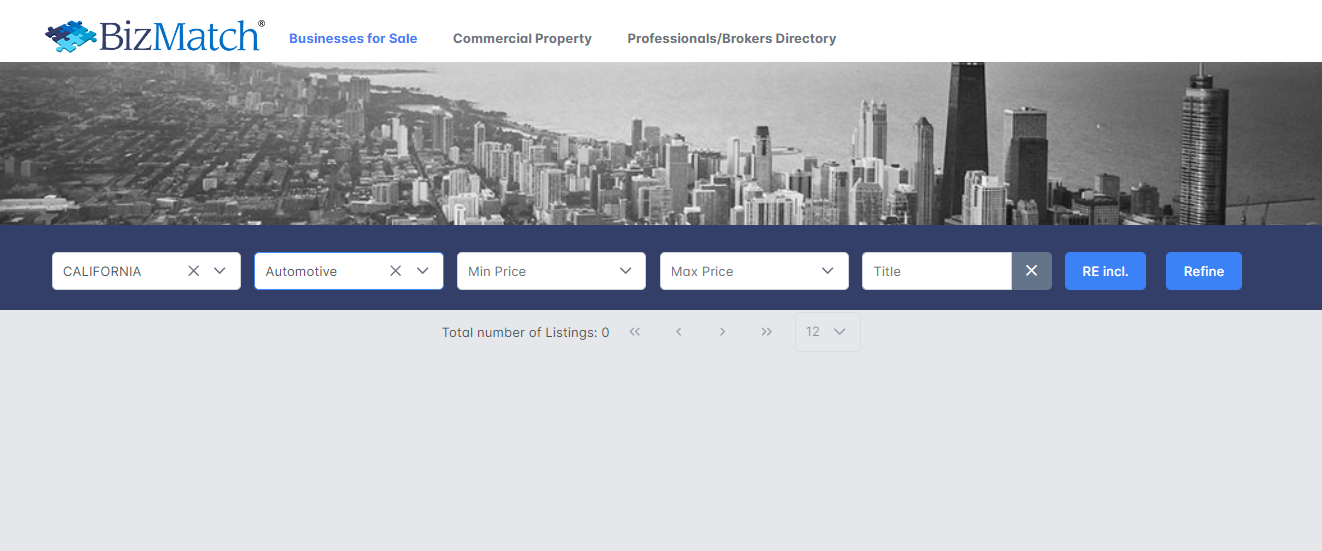Click the BizMatch puzzle logo
Viewport: 1322px width, 551px height.
tap(154, 36)
